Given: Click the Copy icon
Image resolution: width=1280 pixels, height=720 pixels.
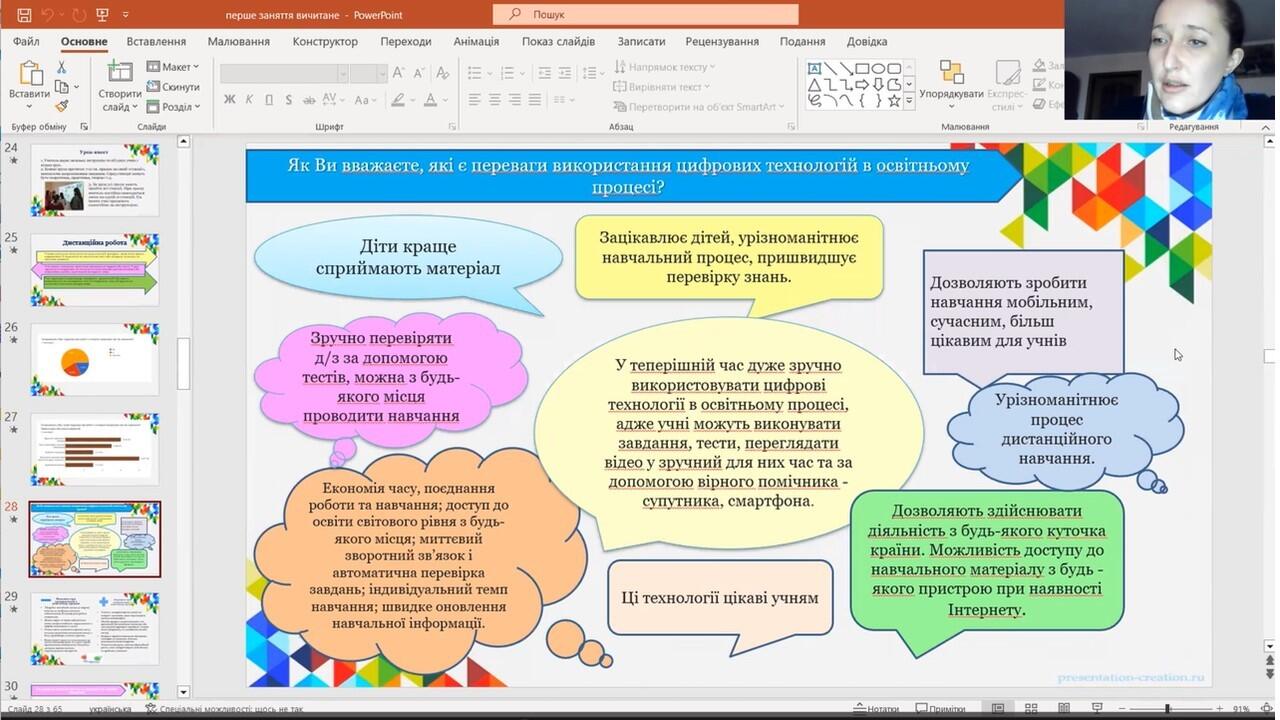Looking at the screenshot, I should click(x=61, y=87).
